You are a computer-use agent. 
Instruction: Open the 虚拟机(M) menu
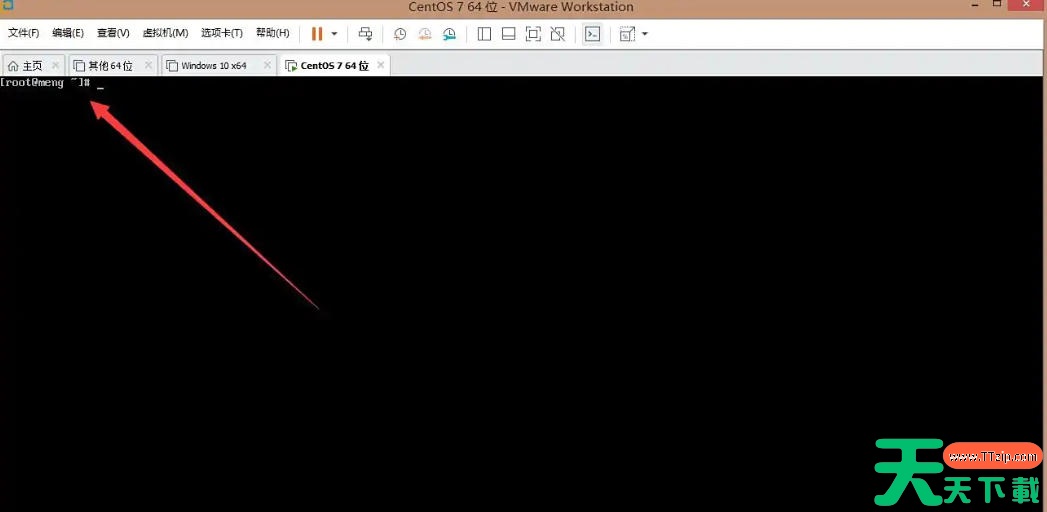coord(165,33)
